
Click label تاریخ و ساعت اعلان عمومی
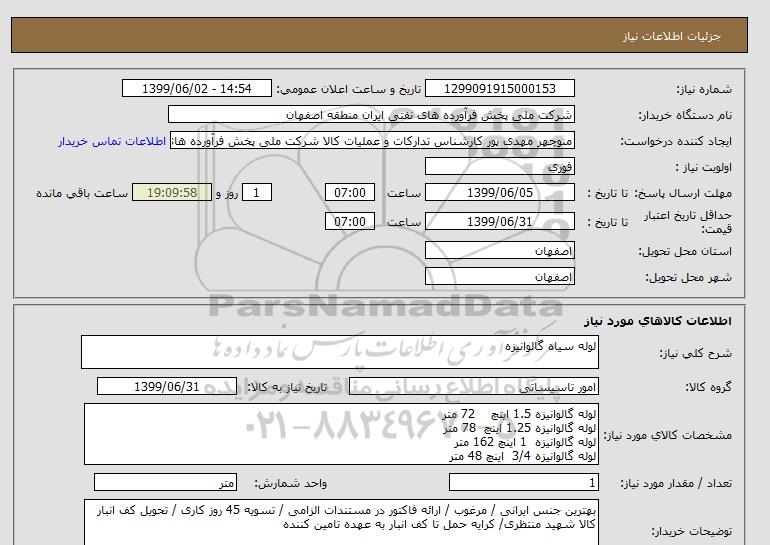(x=349, y=89)
